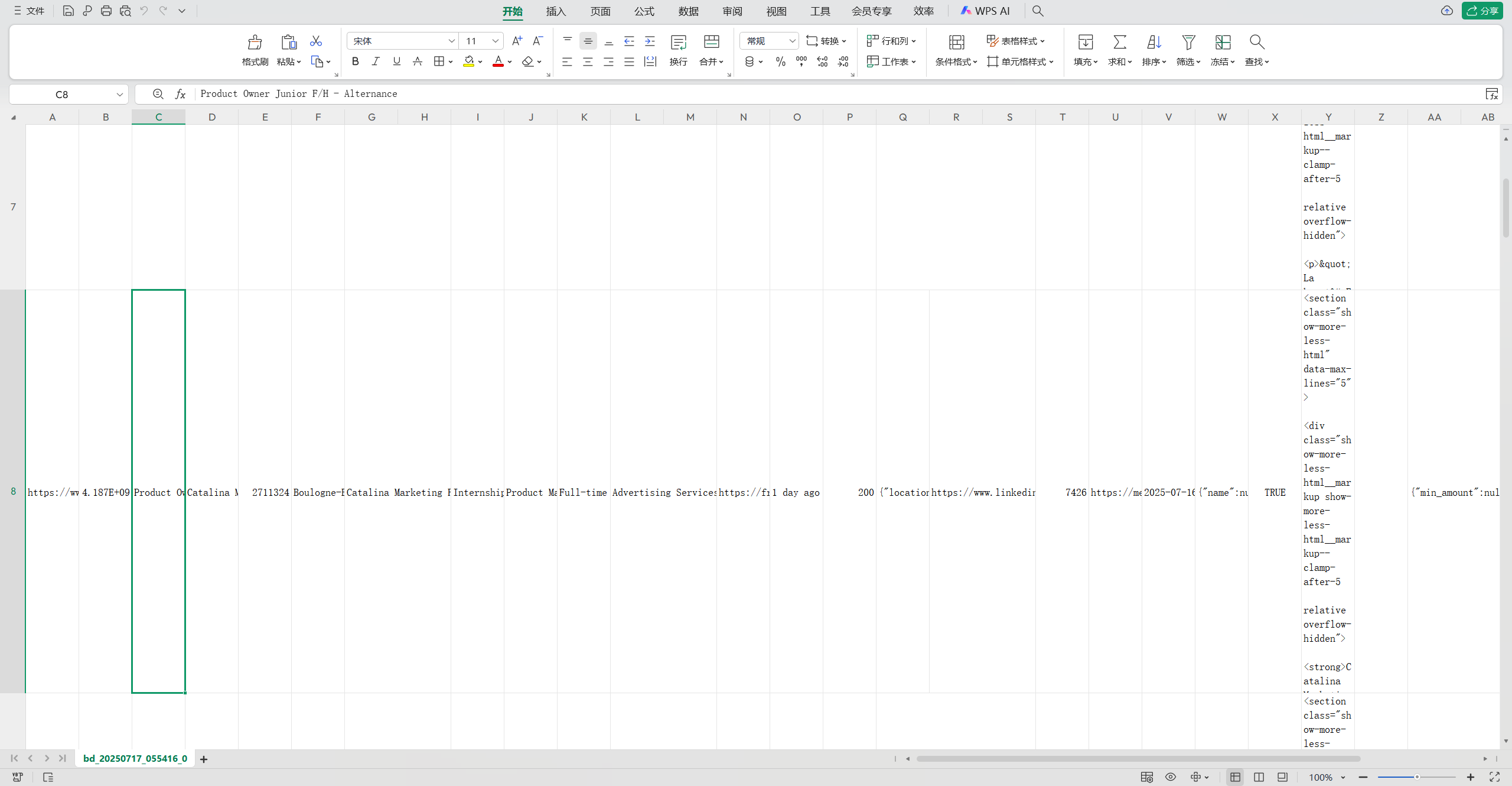
Task: Click the Cut scissors icon
Action: click(x=316, y=41)
